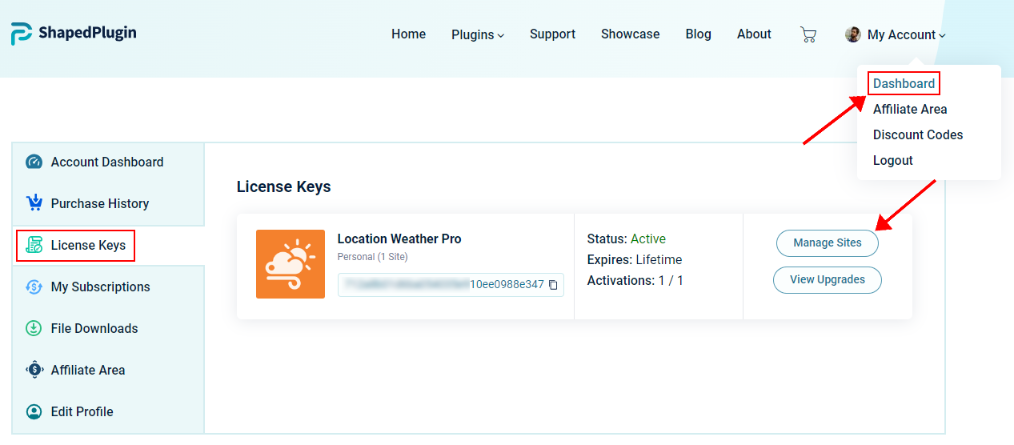The image size is (1014, 445).
Task: Click the Location Weather Pro orange thumbnail
Action: click(x=290, y=264)
